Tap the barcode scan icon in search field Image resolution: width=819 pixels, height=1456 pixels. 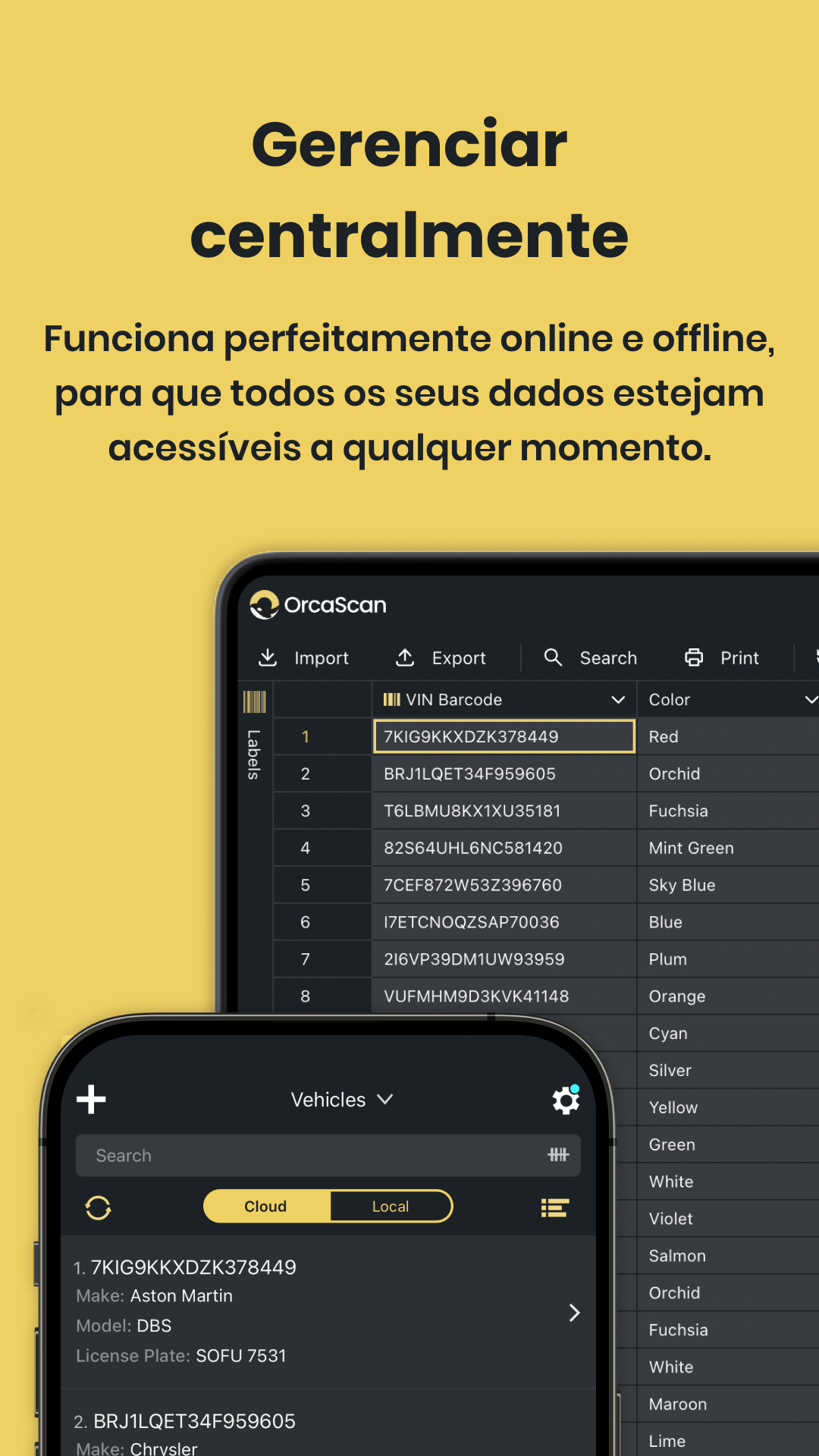click(558, 1155)
